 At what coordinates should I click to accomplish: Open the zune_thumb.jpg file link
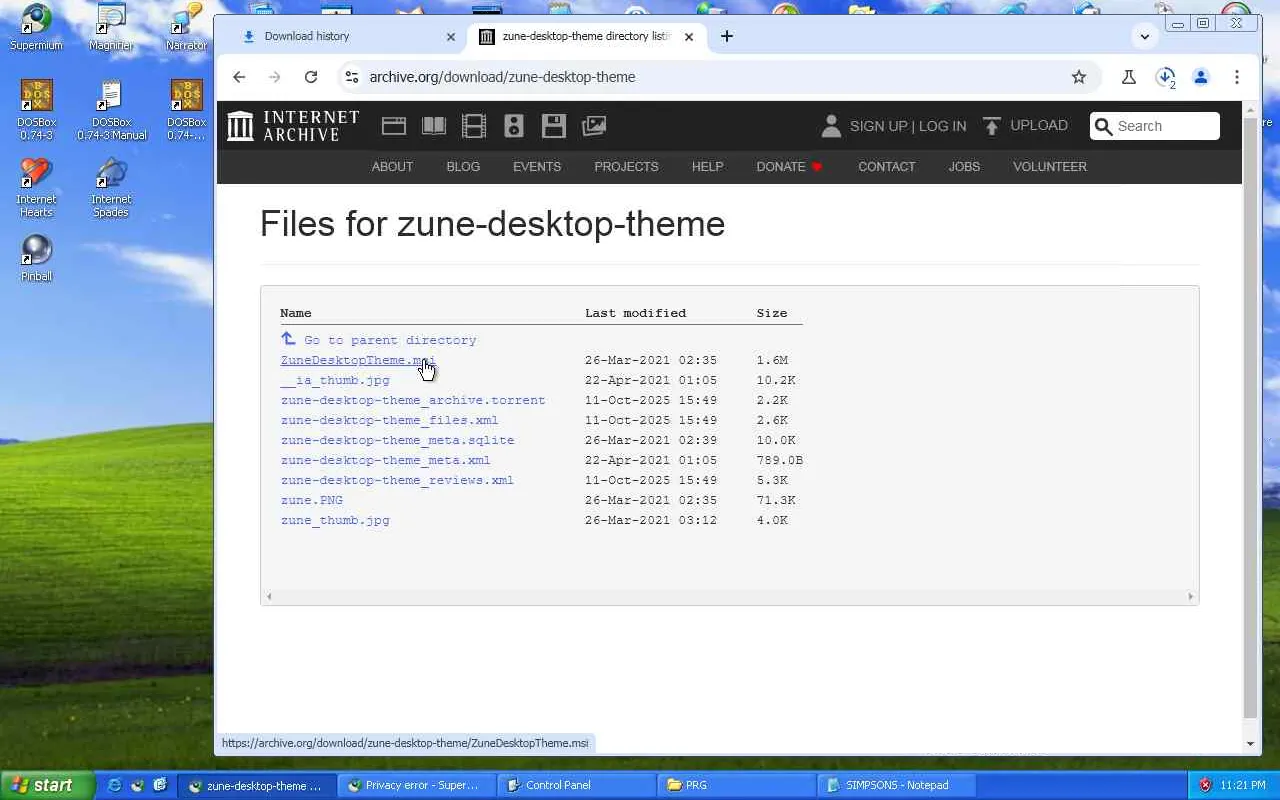(x=335, y=520)
